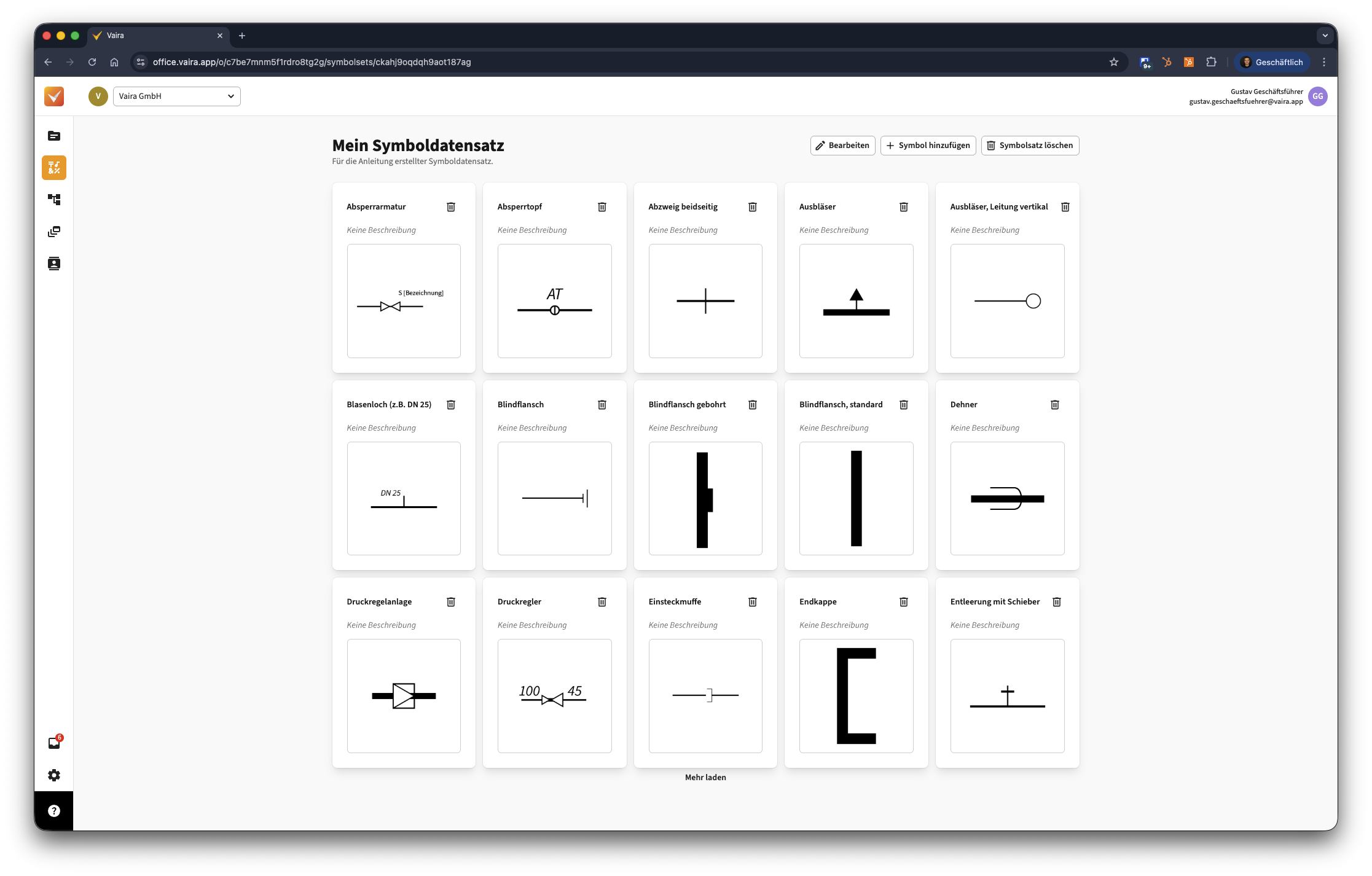This screenshot has width=1372, height=876.
Task: Bookmark this page with the star icon
Action: coord(1114,62)
